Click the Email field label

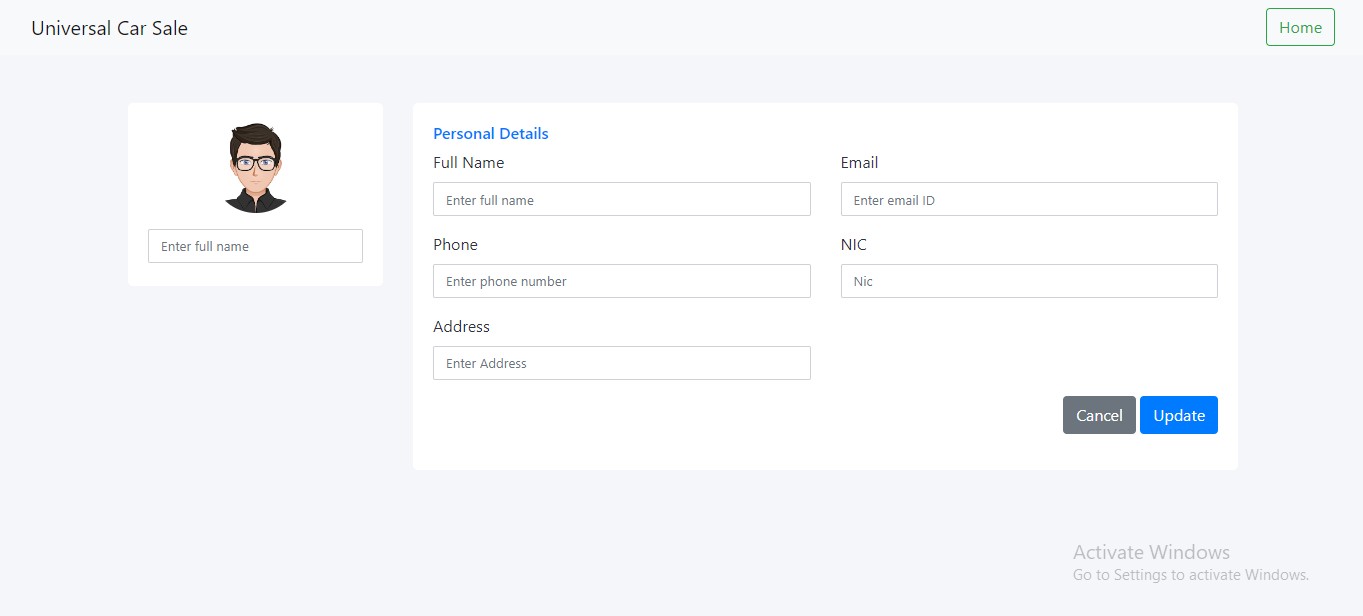(859, 162)
